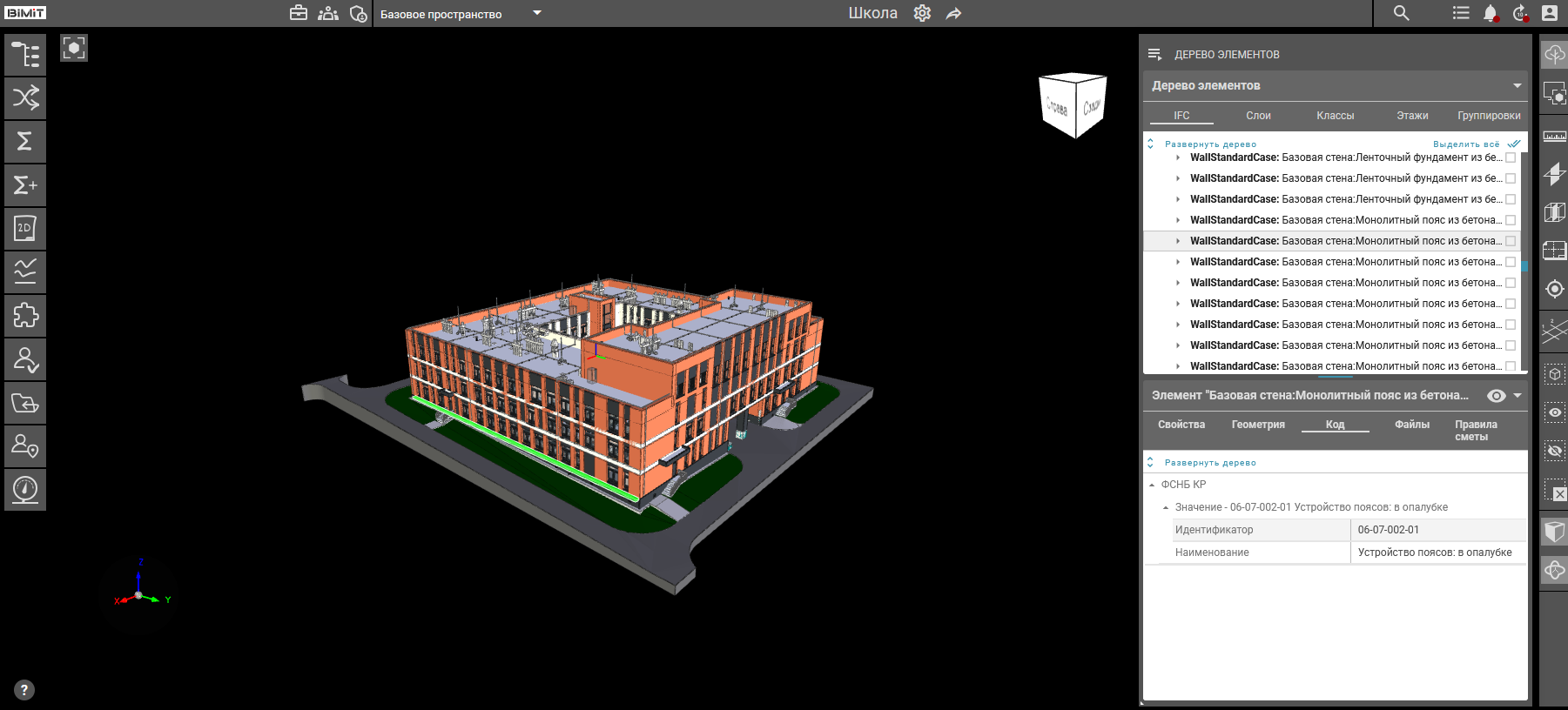This screenshot has height=710, width=1568.
Task: Open the Геометрия tab
Action: 1258,425
